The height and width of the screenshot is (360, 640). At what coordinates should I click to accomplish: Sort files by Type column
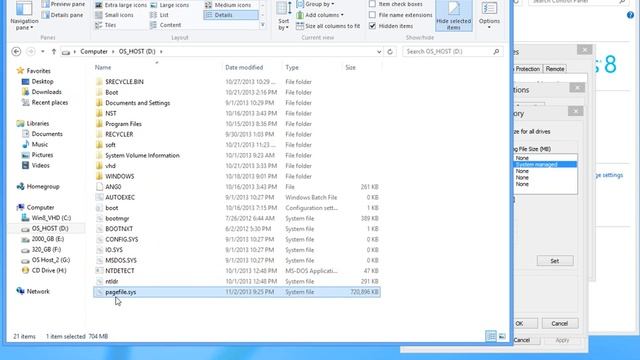pos(292,67)
